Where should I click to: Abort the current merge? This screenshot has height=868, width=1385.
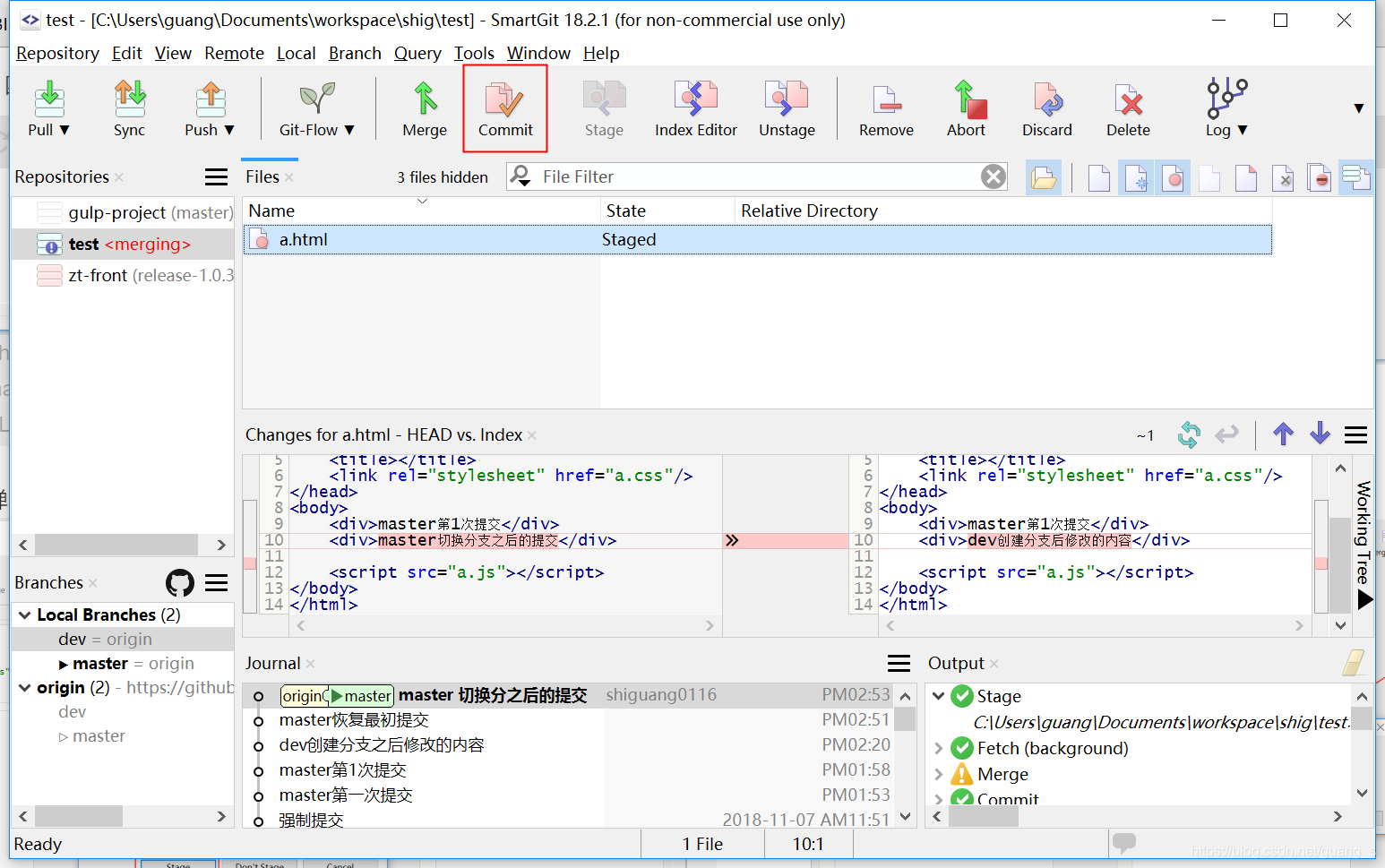tap(970, 99)
